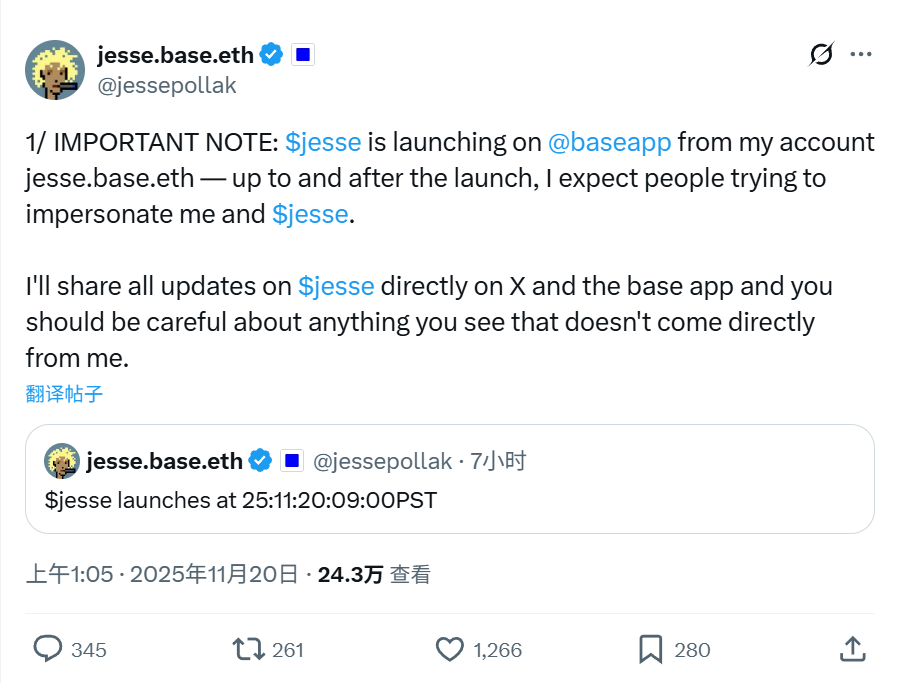Bookmark this post
Image resolution: width=897 pixels, height=683 pixels.
tap(651, 649)
